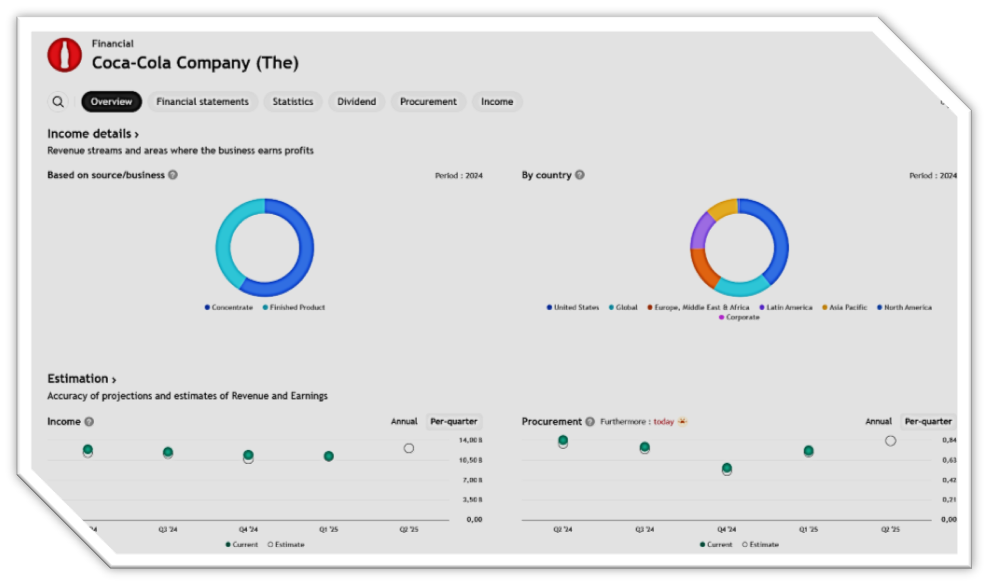Viewport: 989px width, 585px height.
Task: Click the '3,50 B' axis value
Action: pos(472,499)
